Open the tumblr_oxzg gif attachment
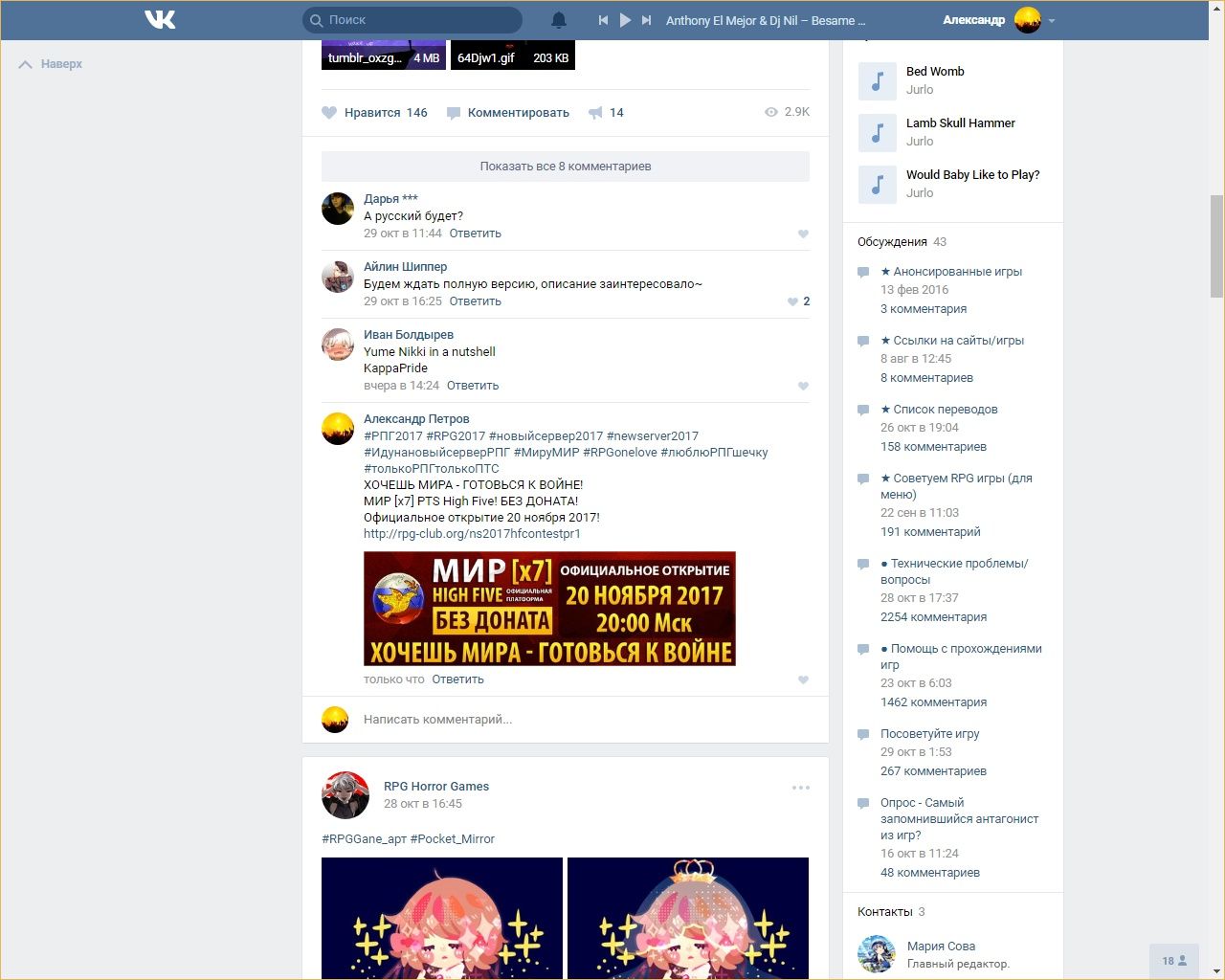This screenshot has width=1225, height=980. coord(384,56)
